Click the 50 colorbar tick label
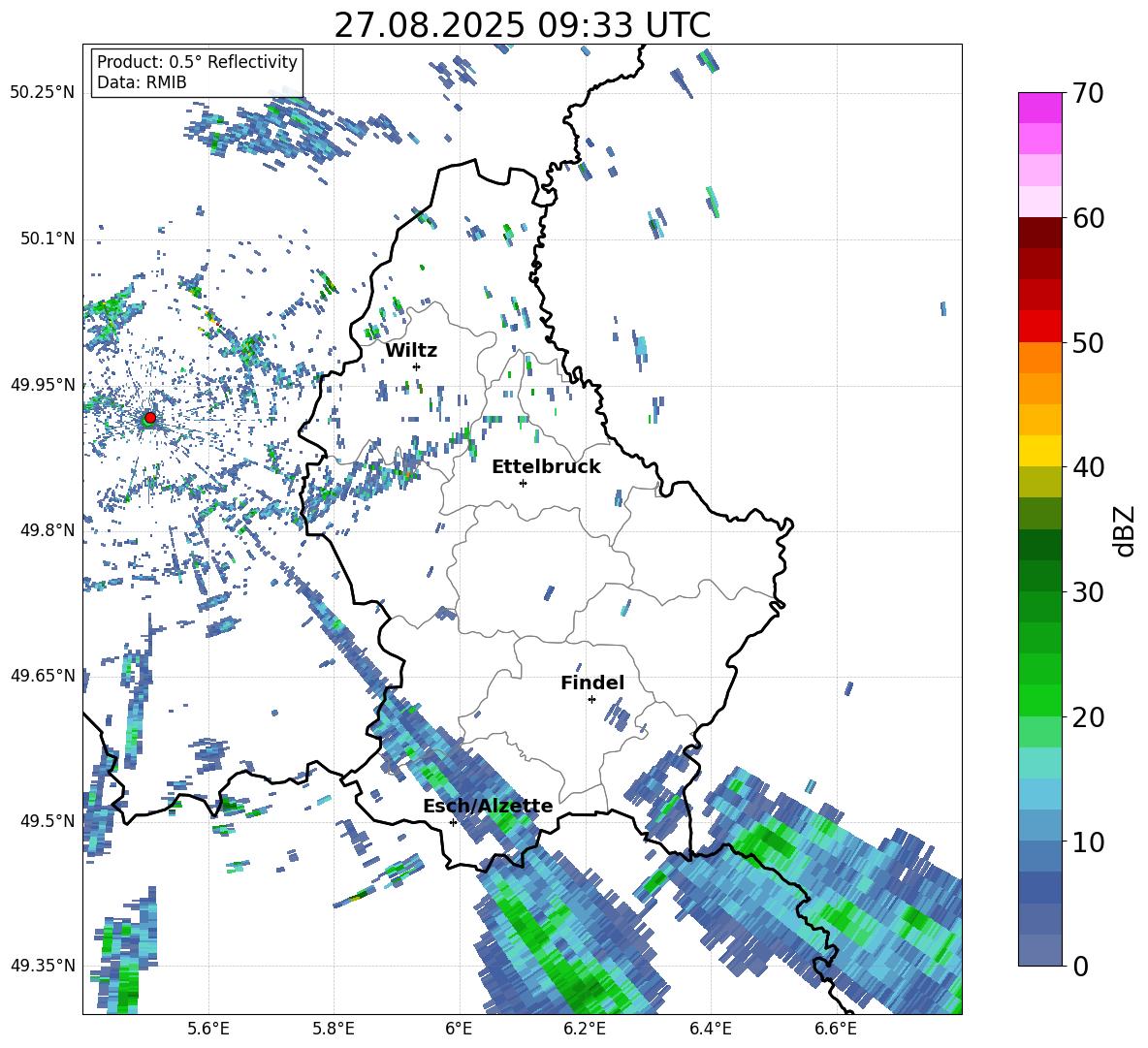The width and height of the screenshot is (1148, 1048). pyautogui.click(x=1088, y=342)
